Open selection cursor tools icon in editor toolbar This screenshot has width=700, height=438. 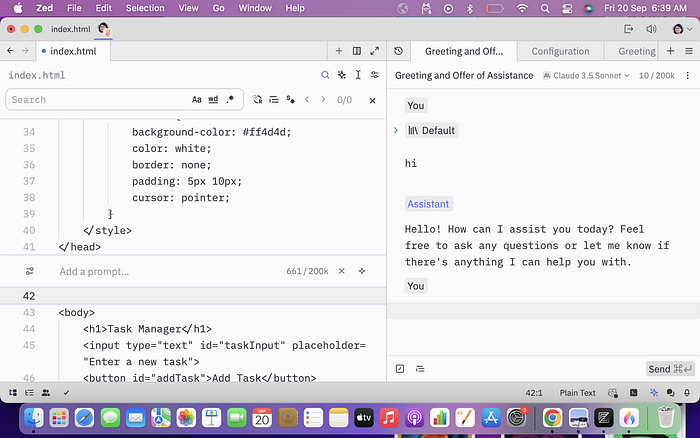click(x=358, y=75)
